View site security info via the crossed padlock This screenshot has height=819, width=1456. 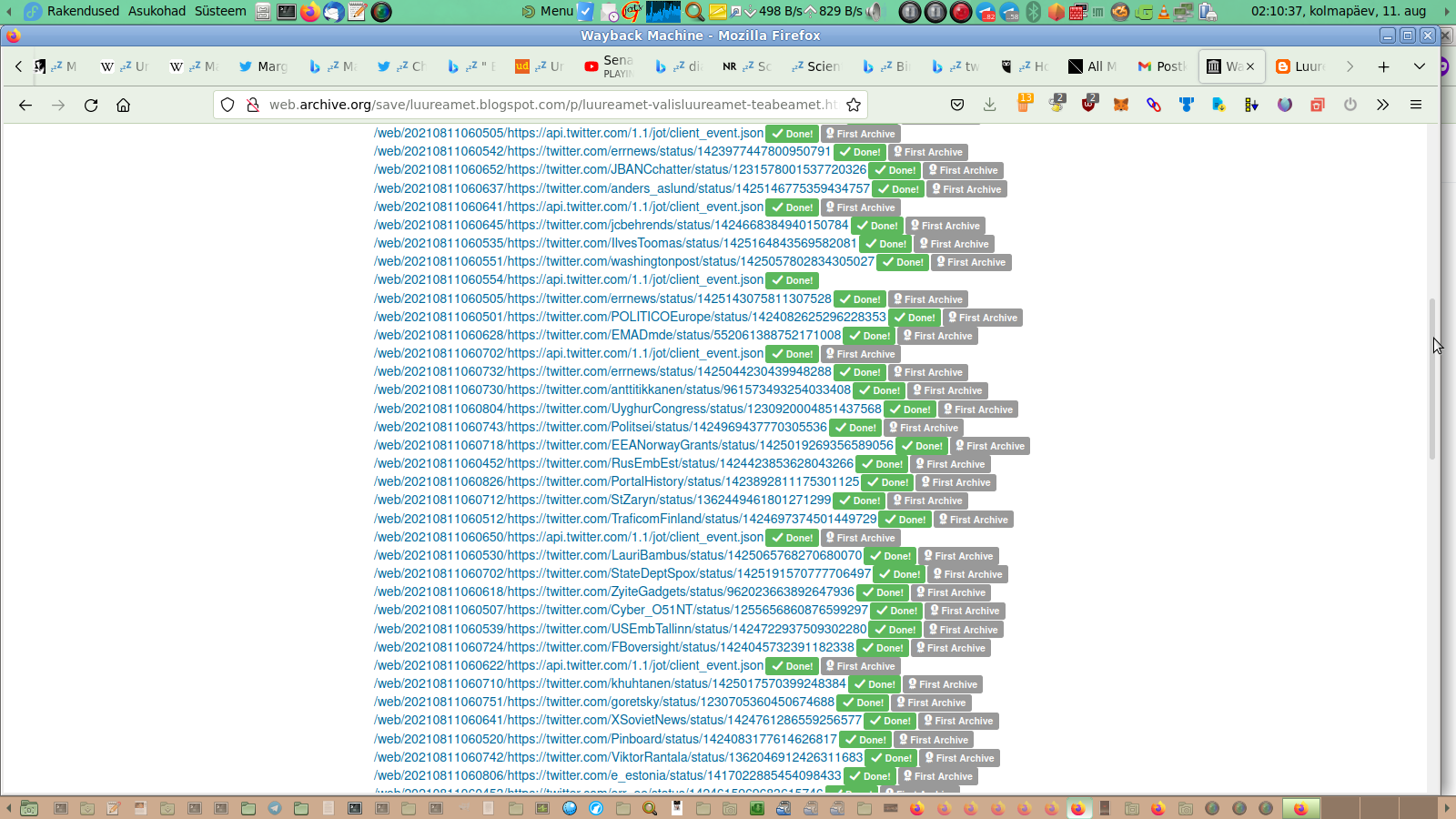[x=253, y=105]
